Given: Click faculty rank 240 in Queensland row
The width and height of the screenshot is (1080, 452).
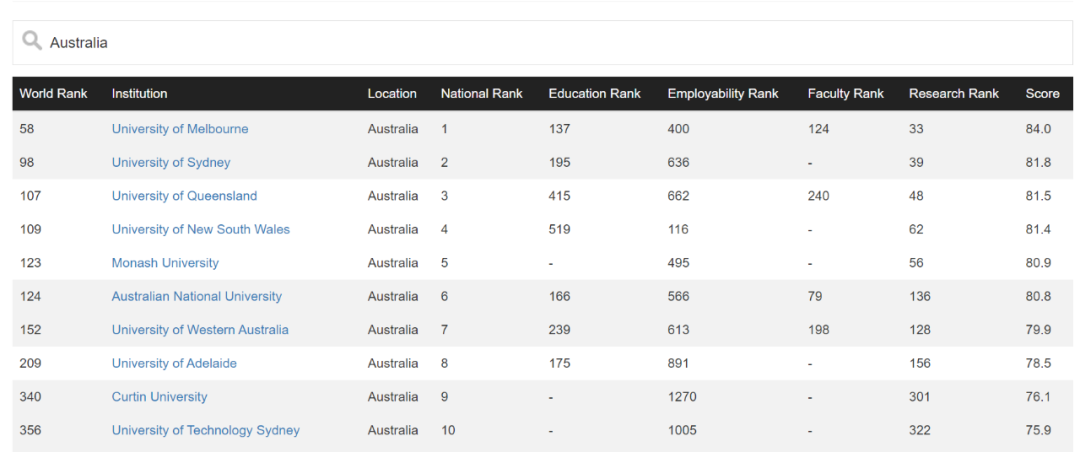Looking at the screenshot, I should coord(818,196).
